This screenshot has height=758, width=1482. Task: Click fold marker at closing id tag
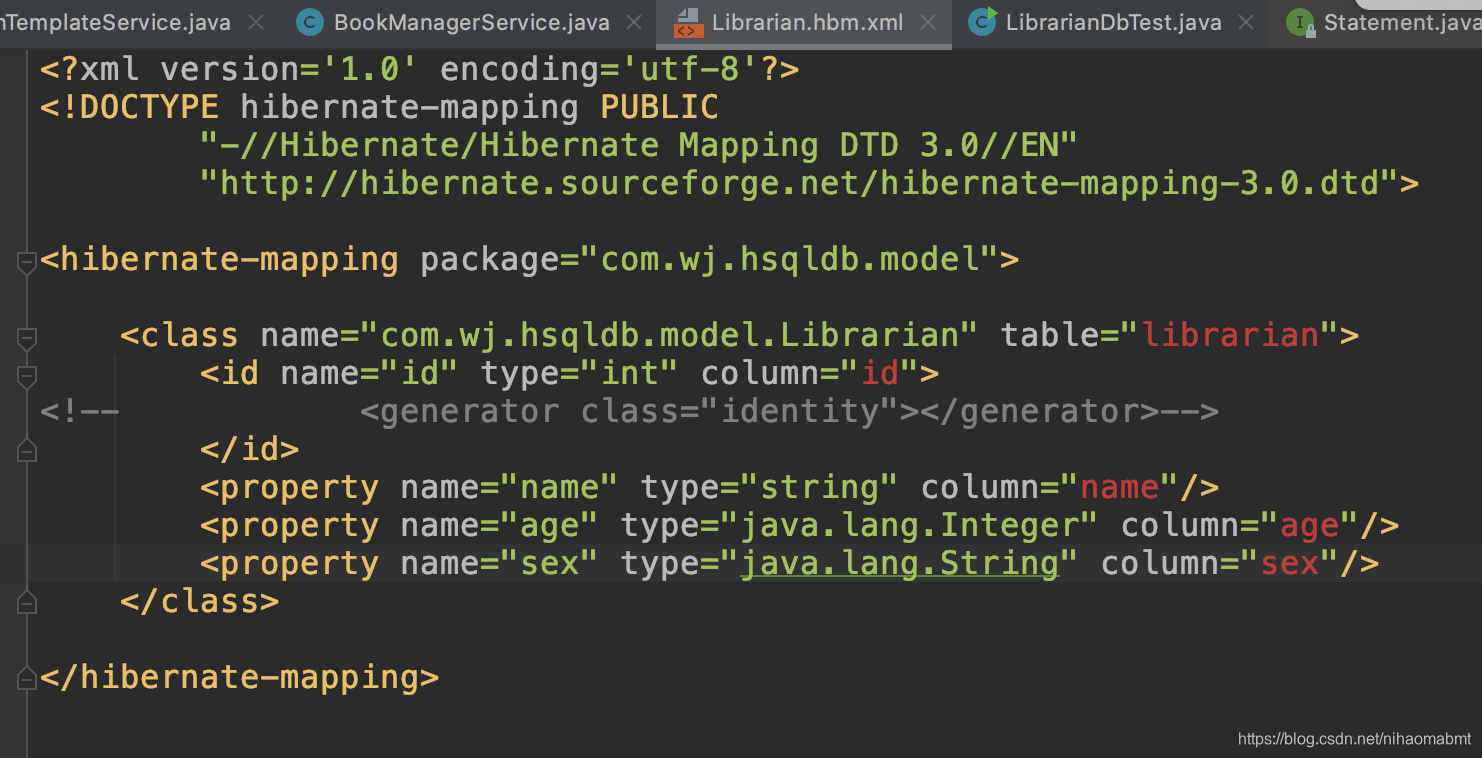click(x=28, y=452)
